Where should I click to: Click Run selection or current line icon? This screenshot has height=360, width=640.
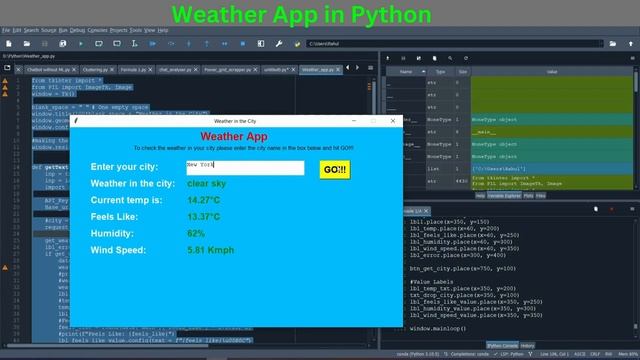click(135, 44)
